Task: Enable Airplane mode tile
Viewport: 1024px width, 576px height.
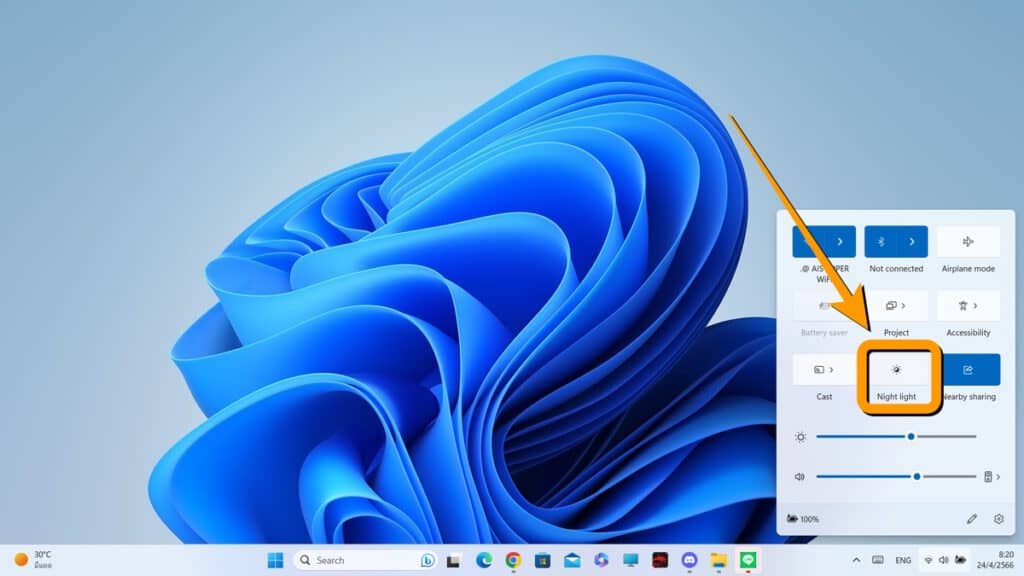Action: point(968,242)
